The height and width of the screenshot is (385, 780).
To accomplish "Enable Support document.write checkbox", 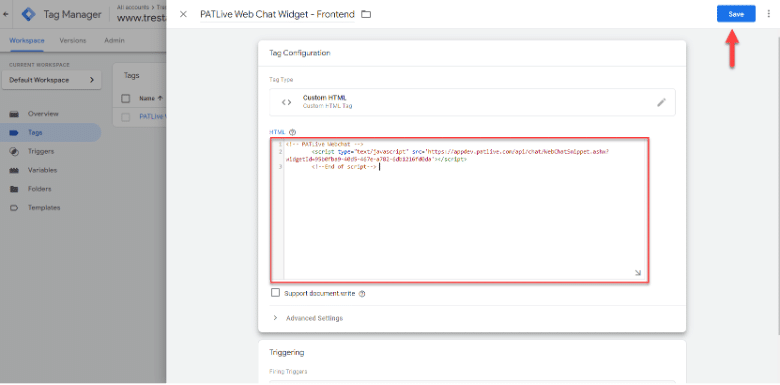I will point(275,292).
